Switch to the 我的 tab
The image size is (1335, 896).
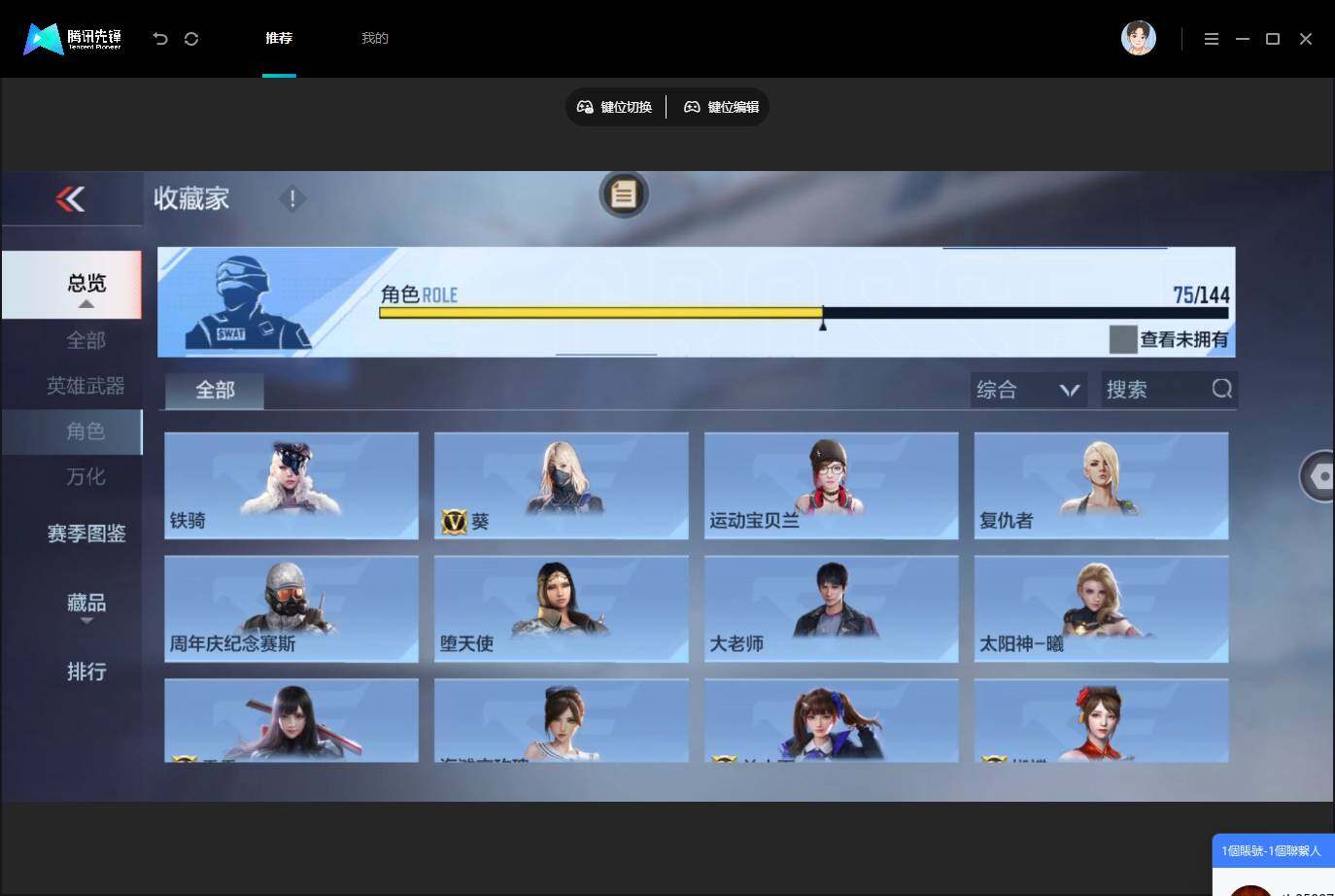375,39
